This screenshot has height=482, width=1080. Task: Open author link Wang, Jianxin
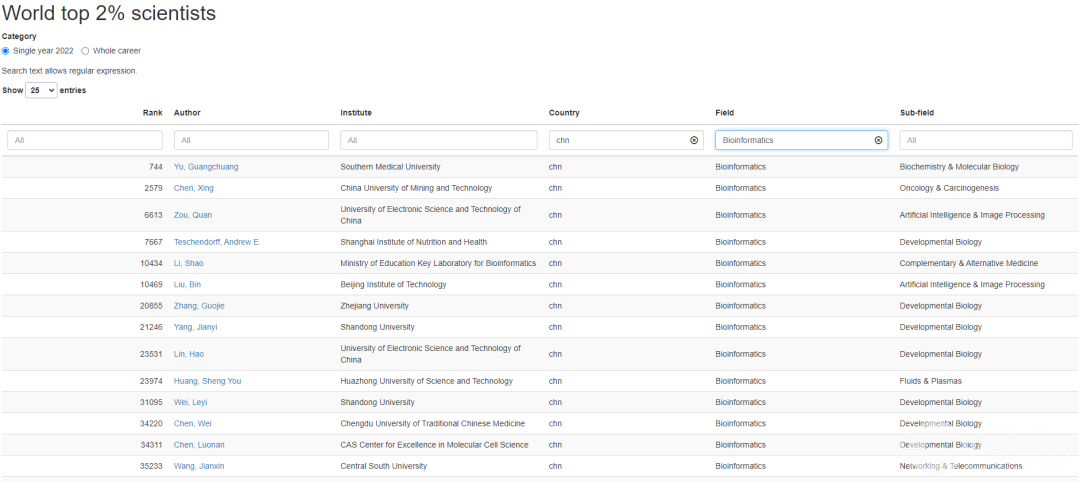(199, 466)
